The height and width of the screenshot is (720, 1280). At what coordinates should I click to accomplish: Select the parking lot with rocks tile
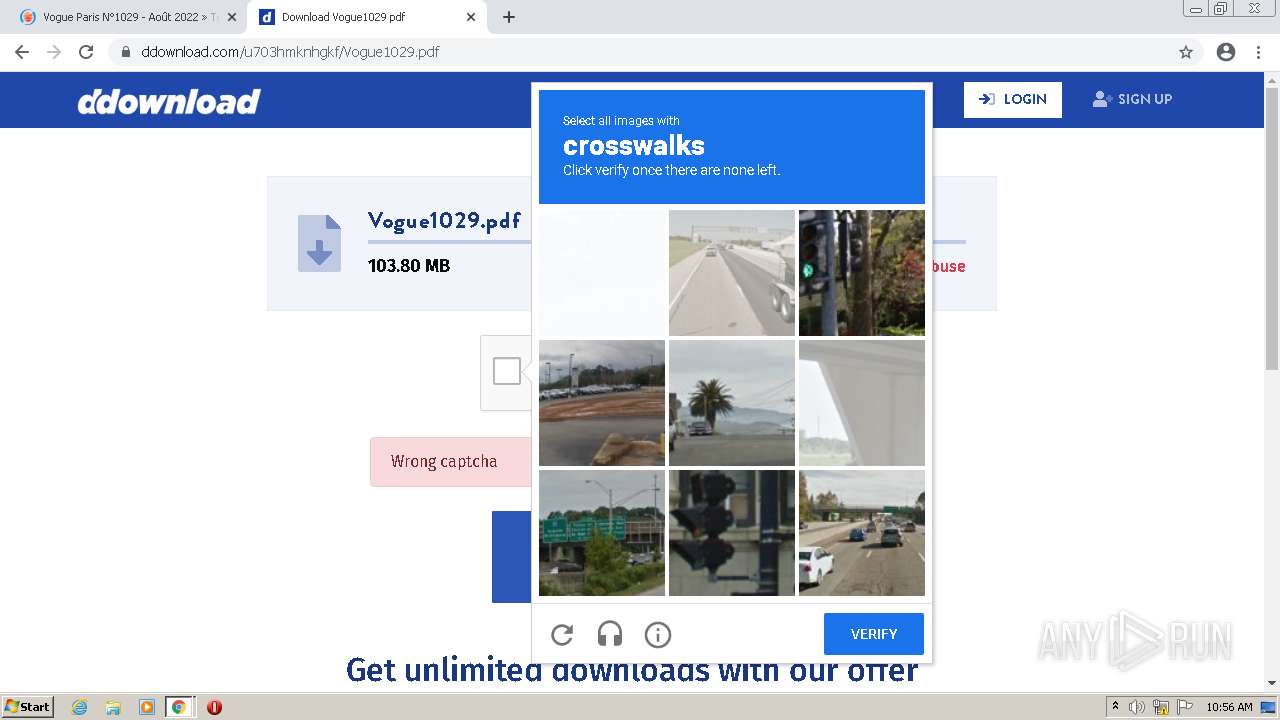pos(602,403)
